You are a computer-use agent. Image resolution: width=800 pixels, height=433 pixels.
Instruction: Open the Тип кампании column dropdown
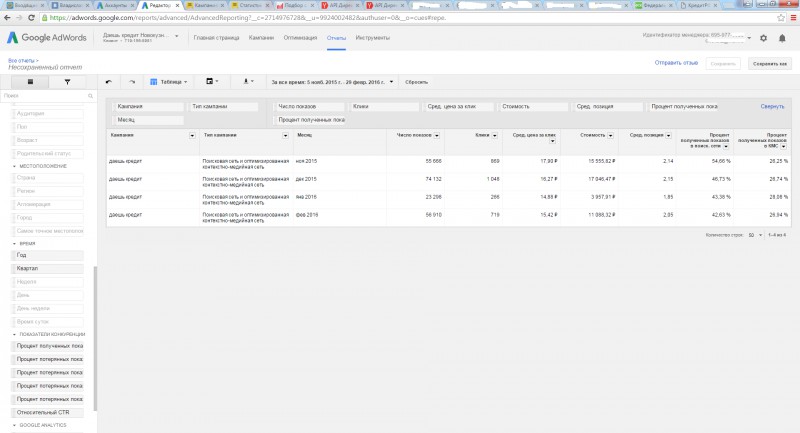[285, 136]
